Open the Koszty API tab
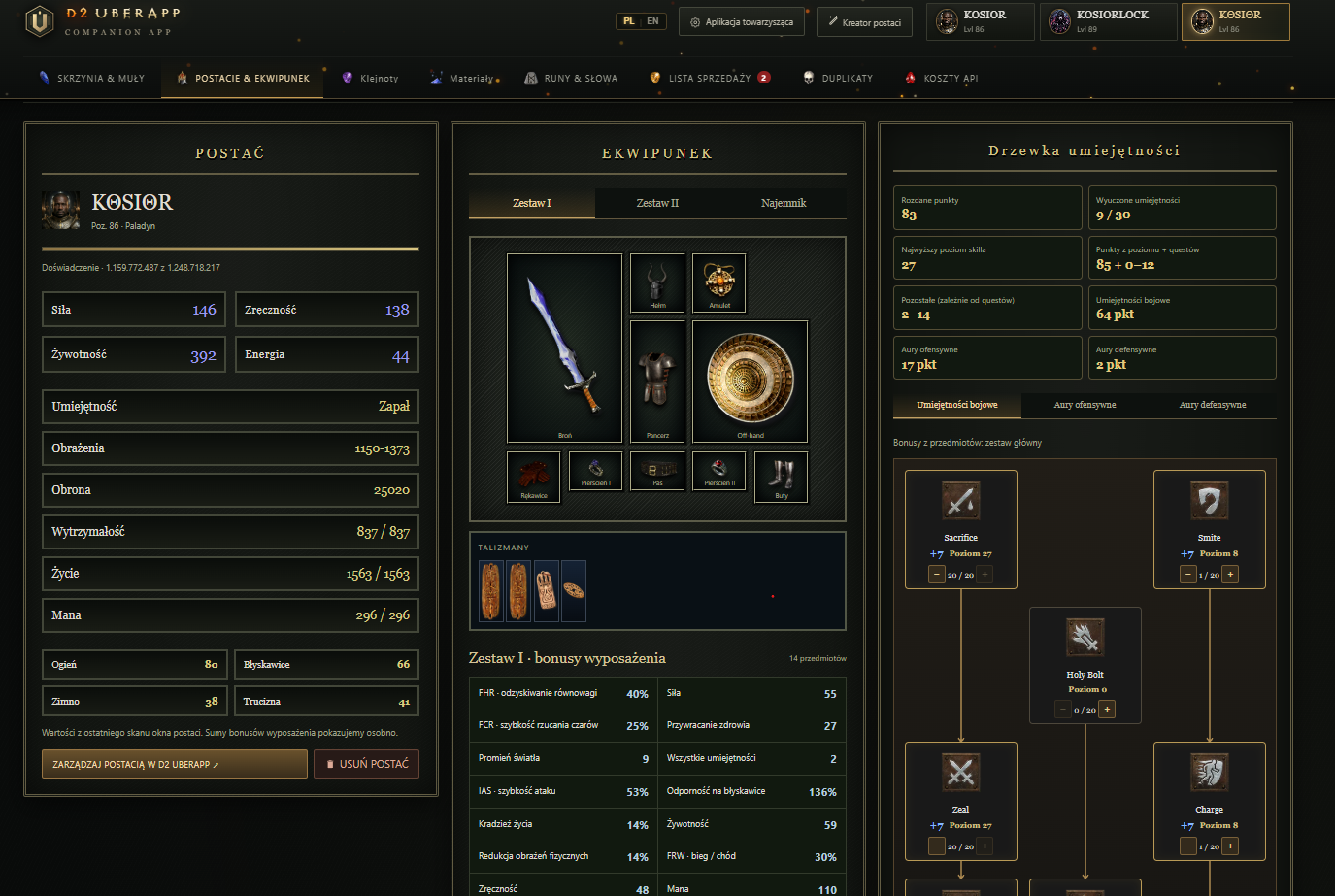Screen dimensions: 1335x896 pos(941,78)
